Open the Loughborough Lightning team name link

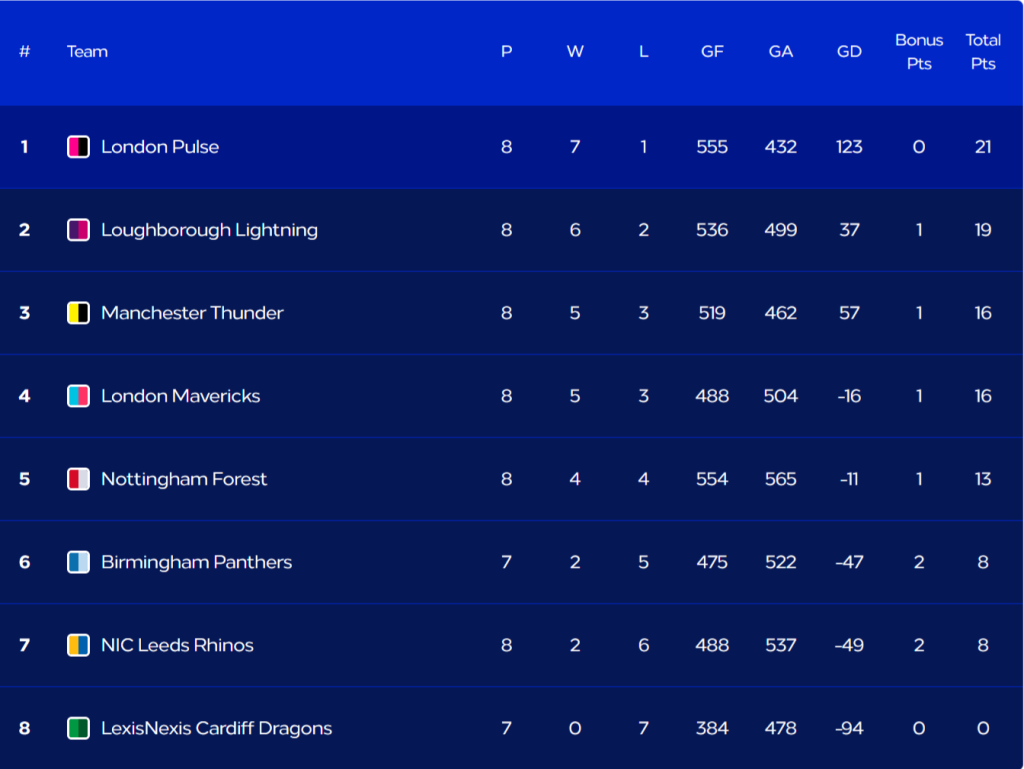pos(210,230)
